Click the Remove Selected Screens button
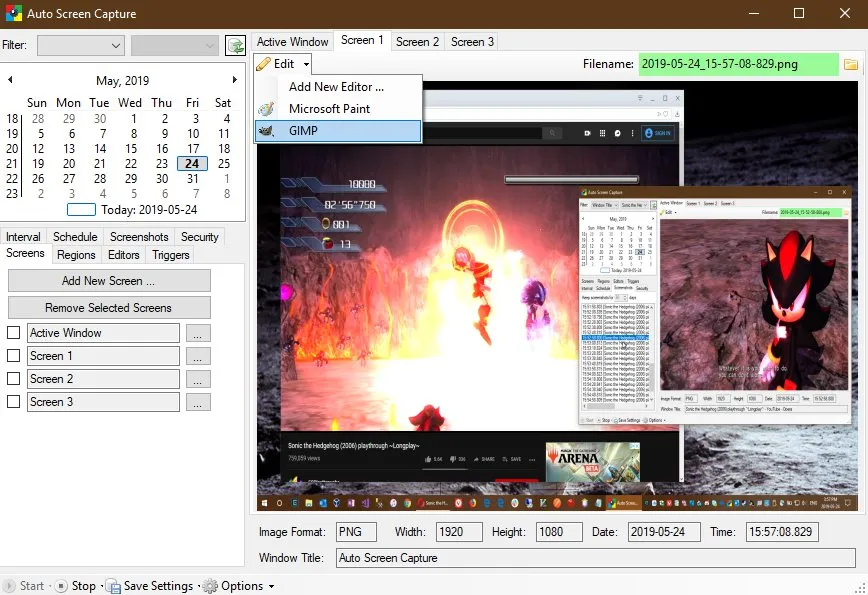868x595 pixels. (x=109, y=308)
